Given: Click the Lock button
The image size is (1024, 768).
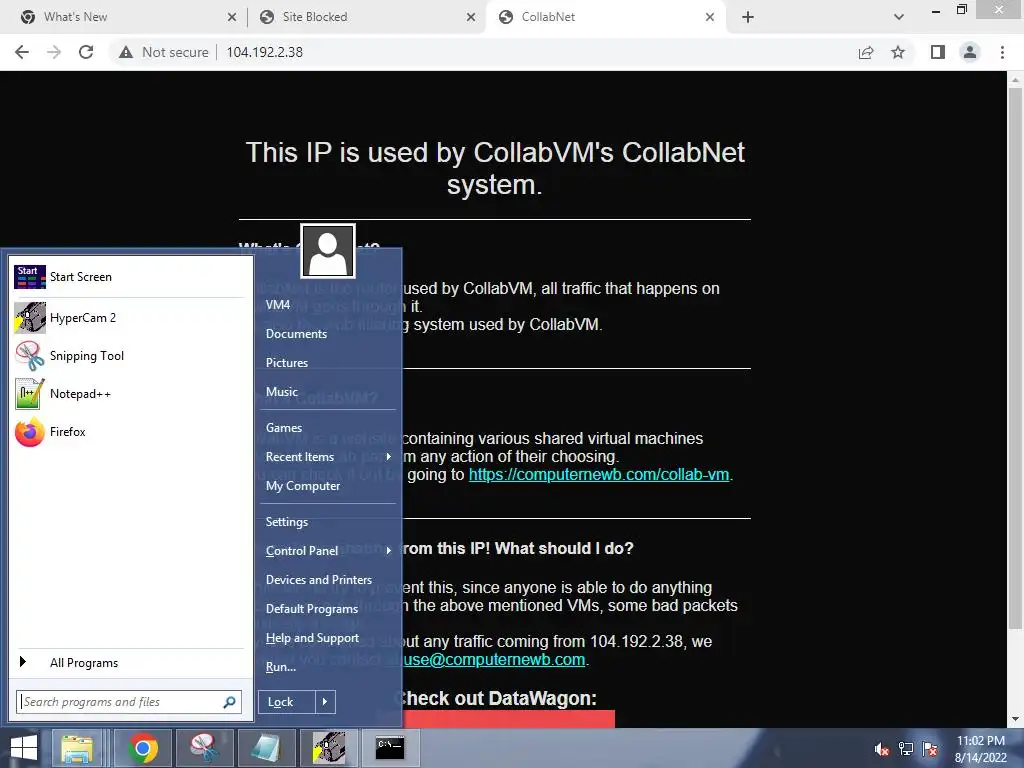Looking at the screenshot, I should click(x=287, y=702).
